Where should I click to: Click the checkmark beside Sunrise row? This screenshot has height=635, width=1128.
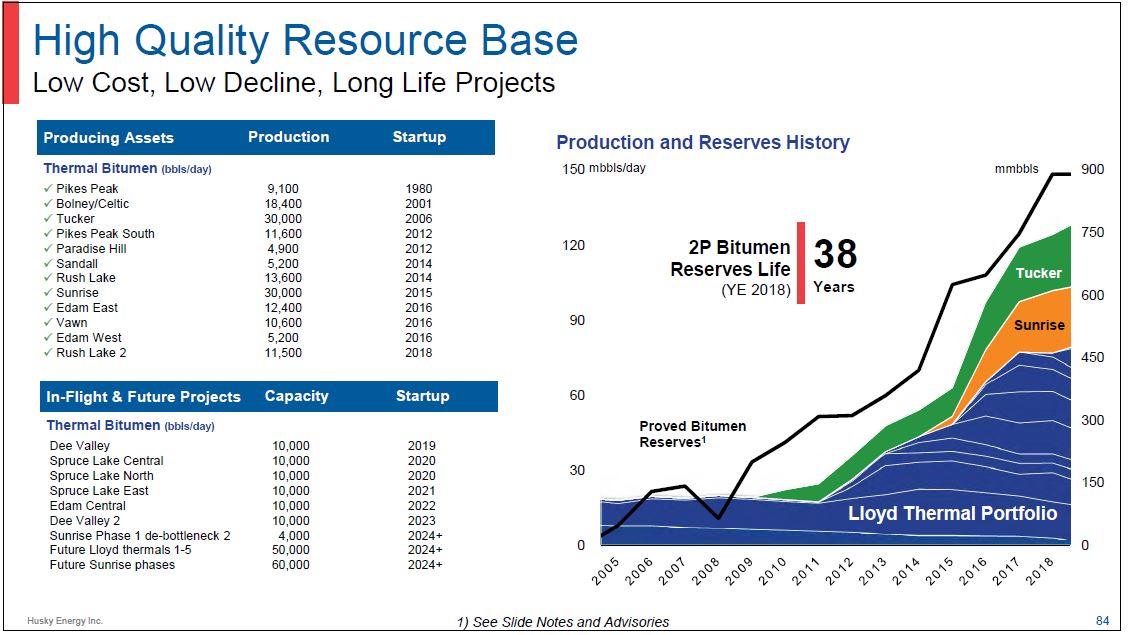48,293
